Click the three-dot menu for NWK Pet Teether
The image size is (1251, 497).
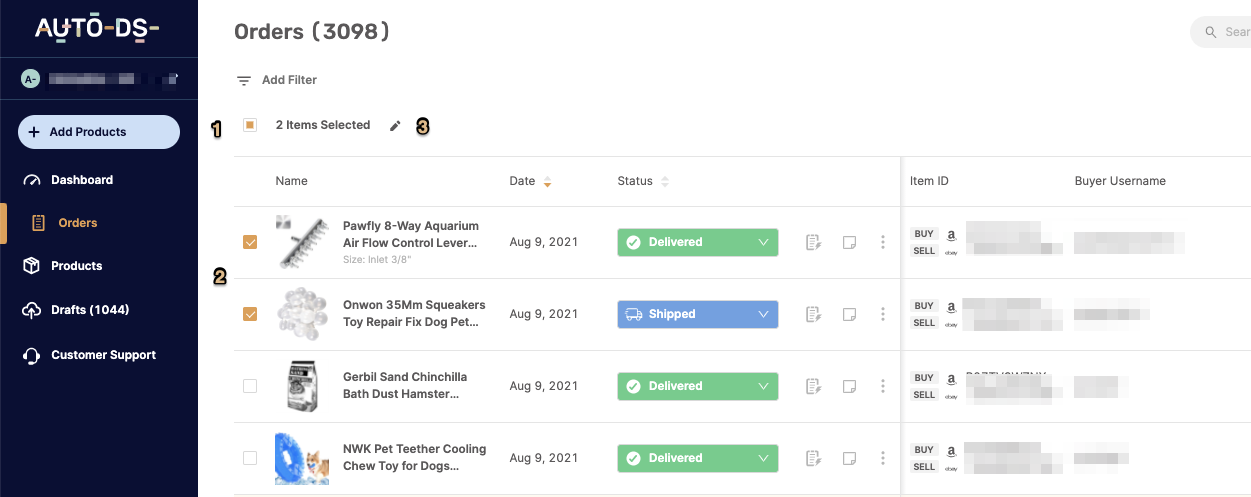pyautogui.click(x=883, y=458)
